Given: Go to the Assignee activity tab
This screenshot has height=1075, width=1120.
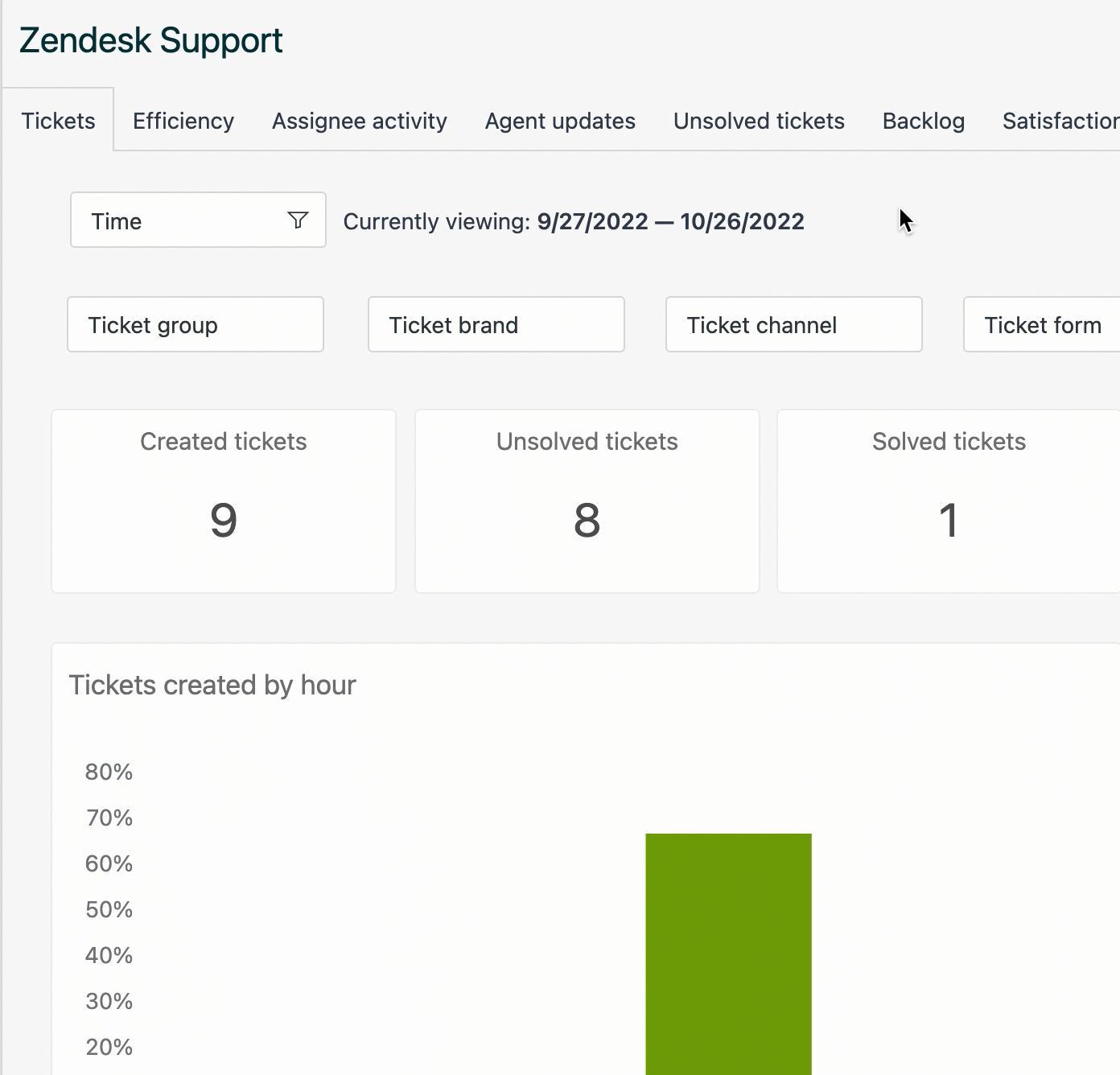Looking at the screenshot, I should point(360,121).
